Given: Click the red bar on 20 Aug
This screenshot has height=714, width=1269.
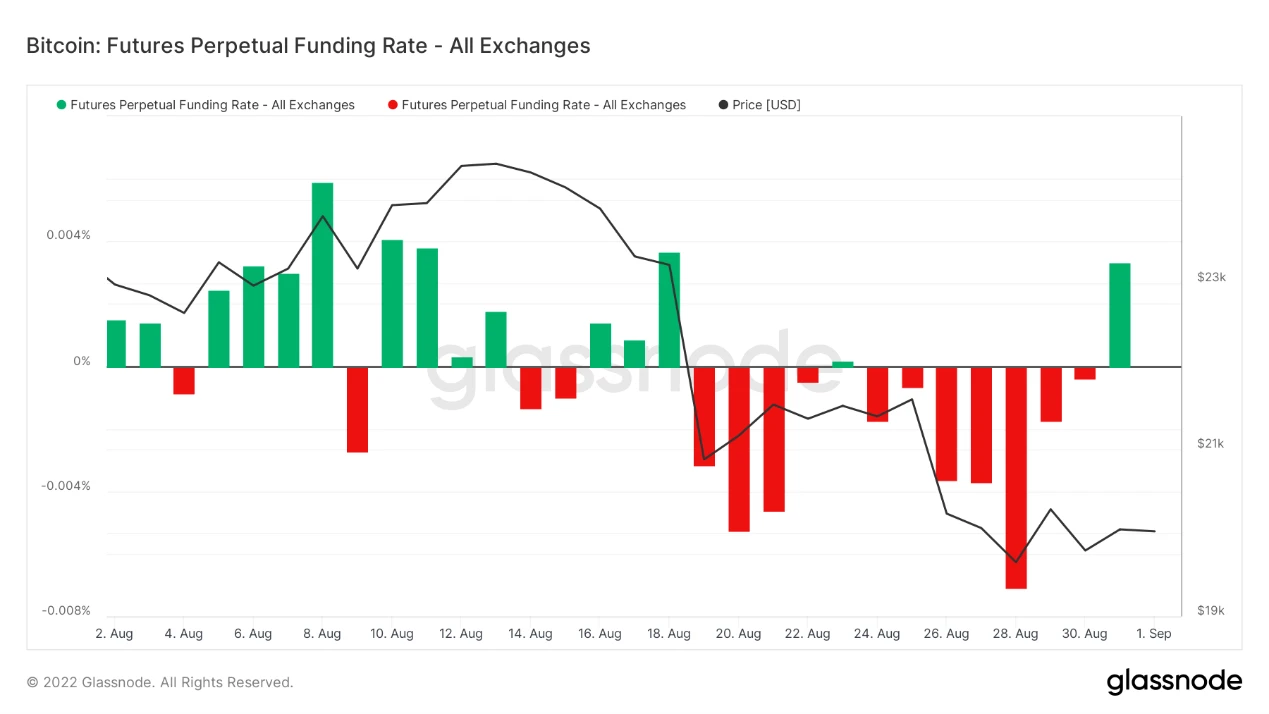Looking at the screenshot, I should (x=739, y=449).
